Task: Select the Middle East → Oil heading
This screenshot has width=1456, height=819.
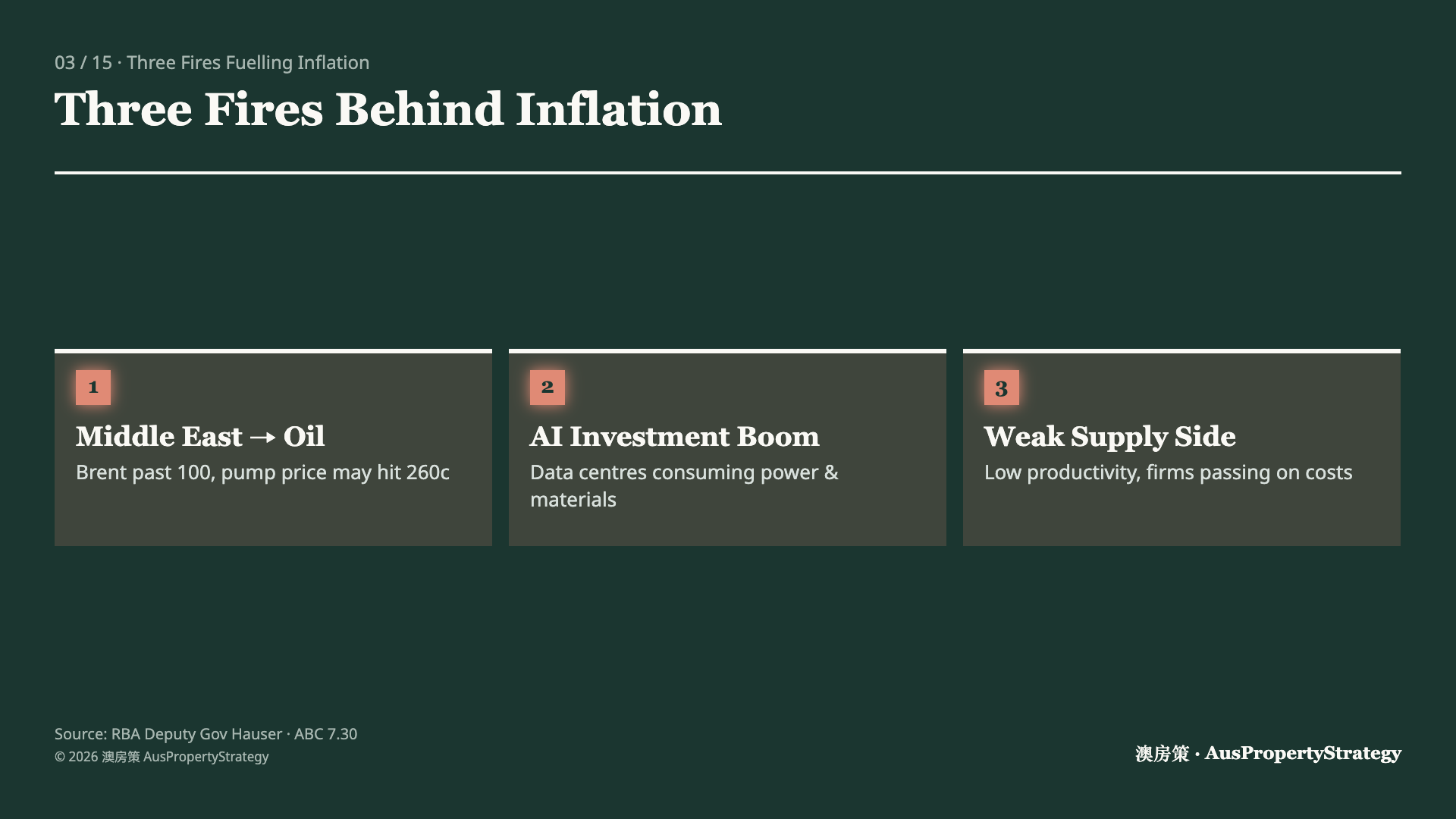Action: [200, 437]
